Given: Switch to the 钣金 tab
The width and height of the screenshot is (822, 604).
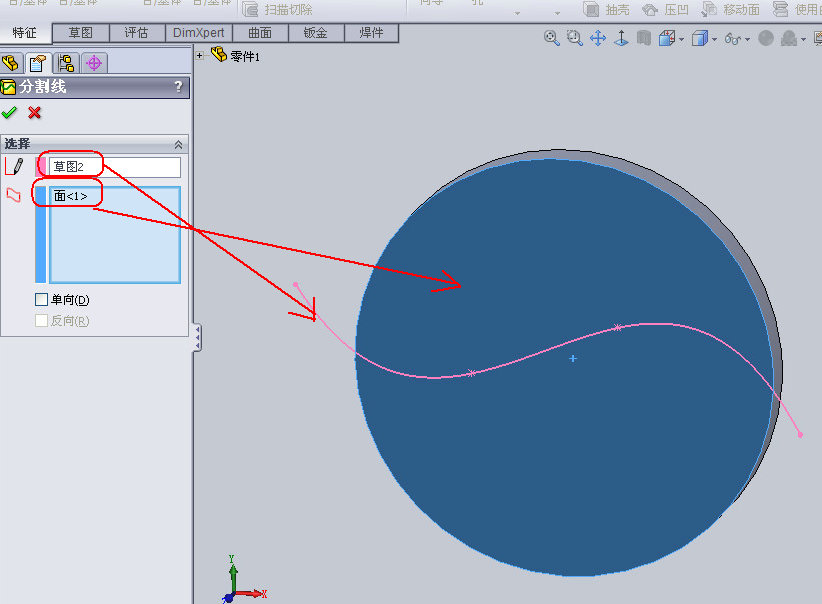Looking at the screenshot, I should (x=316, y=33).
